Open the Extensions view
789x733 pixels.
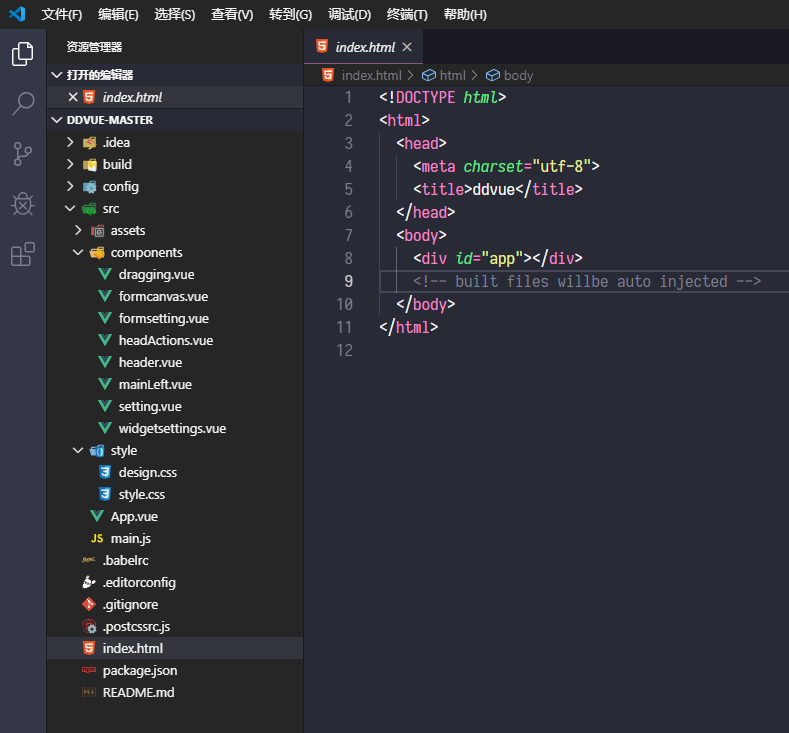[23, 254]
